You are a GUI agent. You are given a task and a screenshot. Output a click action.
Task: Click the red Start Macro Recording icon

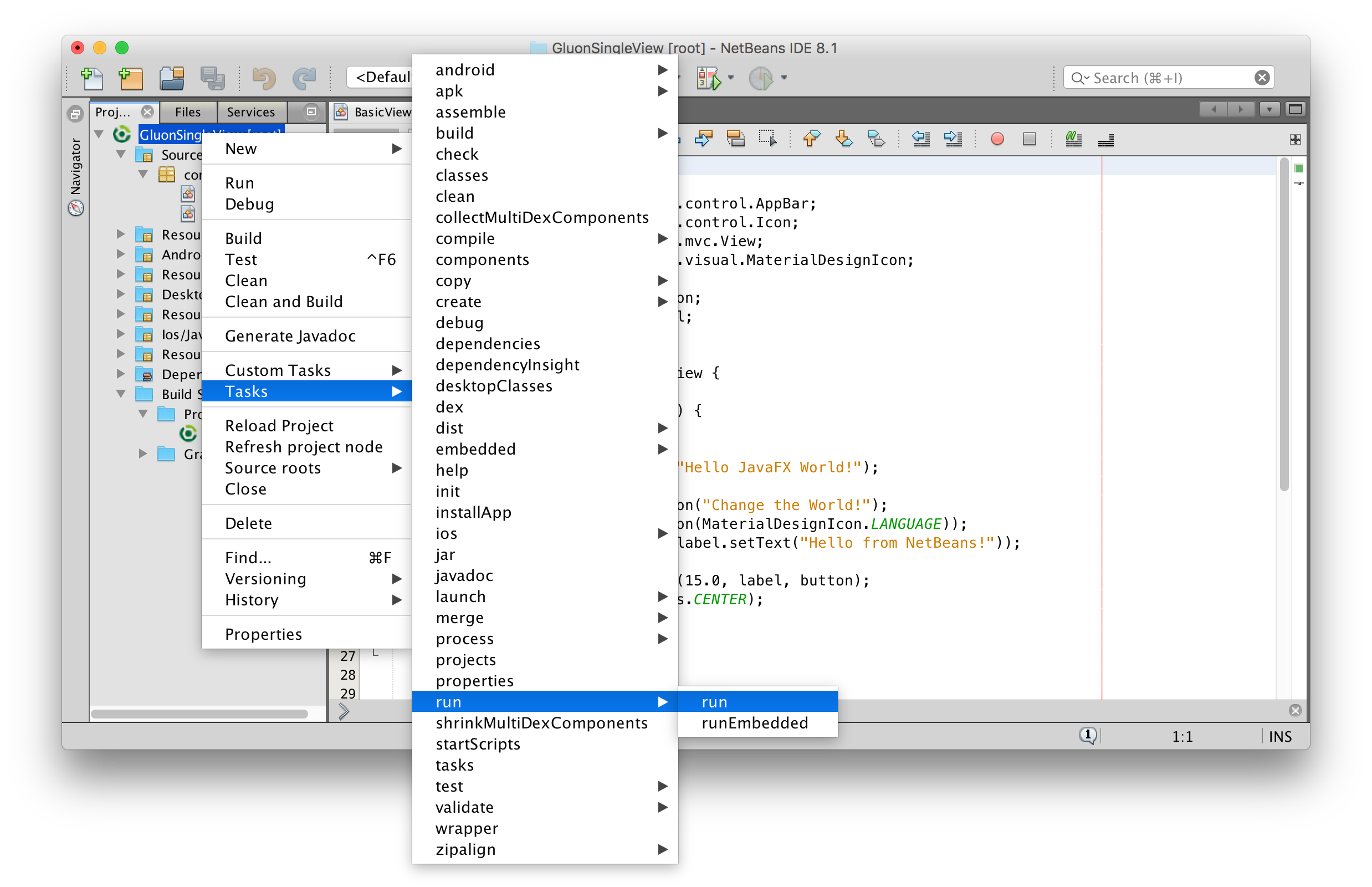click(997, 139)
